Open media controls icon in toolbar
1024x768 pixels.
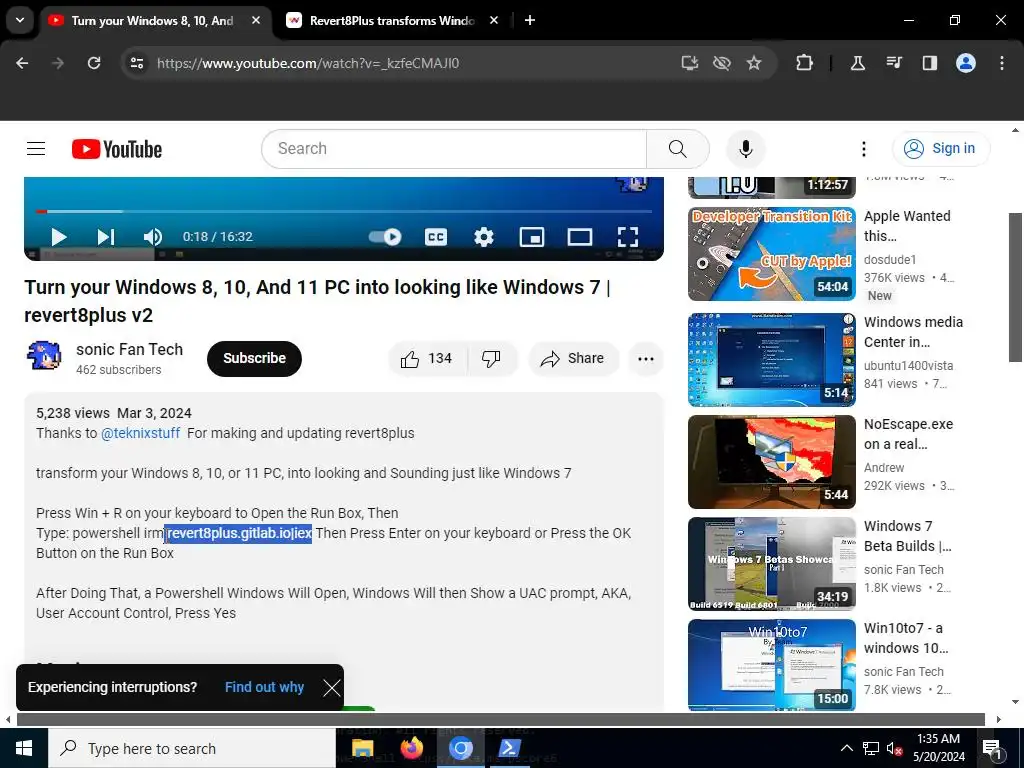pos(894,63)
